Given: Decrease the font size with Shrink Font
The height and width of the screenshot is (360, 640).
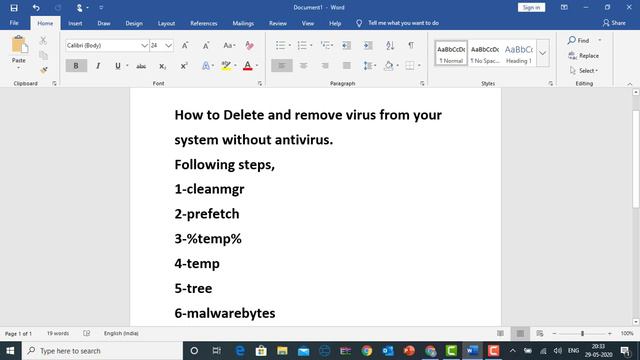Looking at the screenshot, I should pyautogui.click(x=206, y=45).
